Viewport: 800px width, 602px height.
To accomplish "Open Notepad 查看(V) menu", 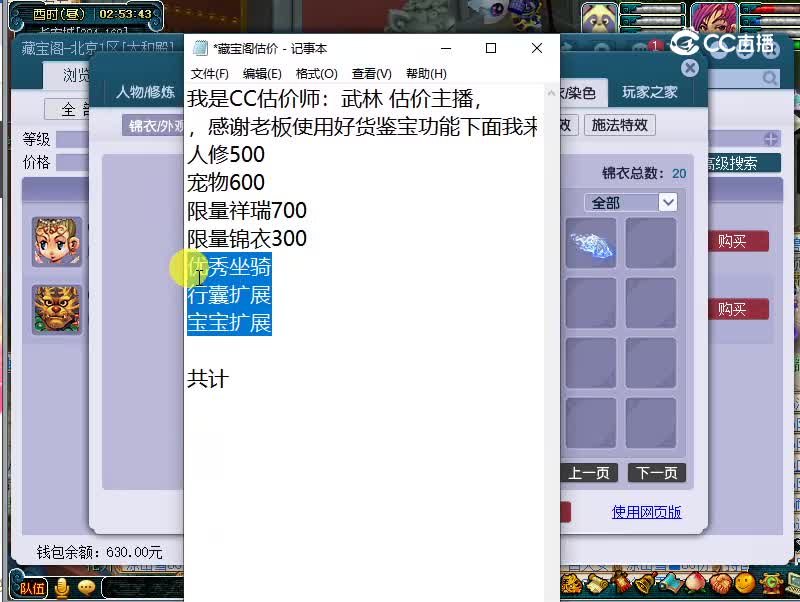I will point(371,74).
